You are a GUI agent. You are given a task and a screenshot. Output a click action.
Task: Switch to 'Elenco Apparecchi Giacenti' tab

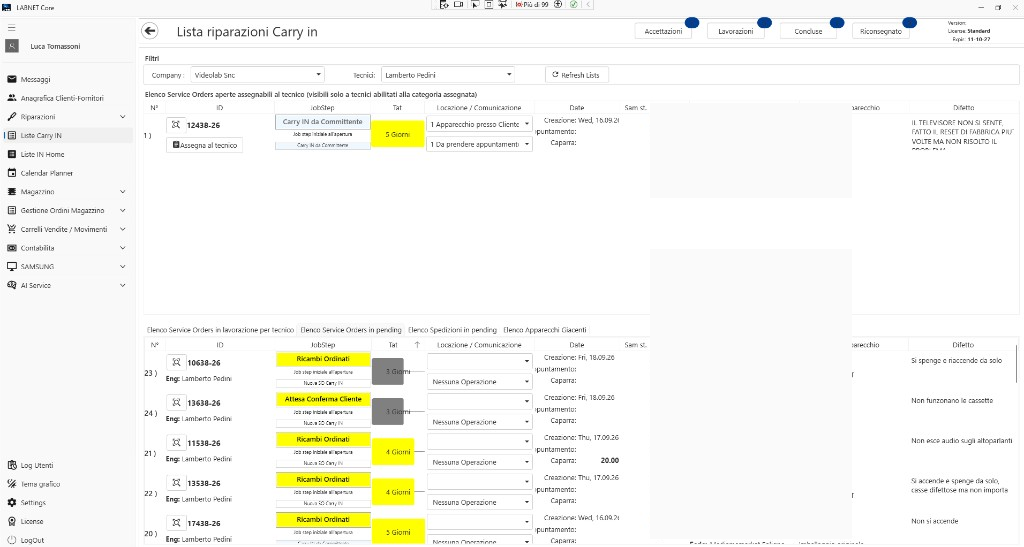tap(545, 330)
